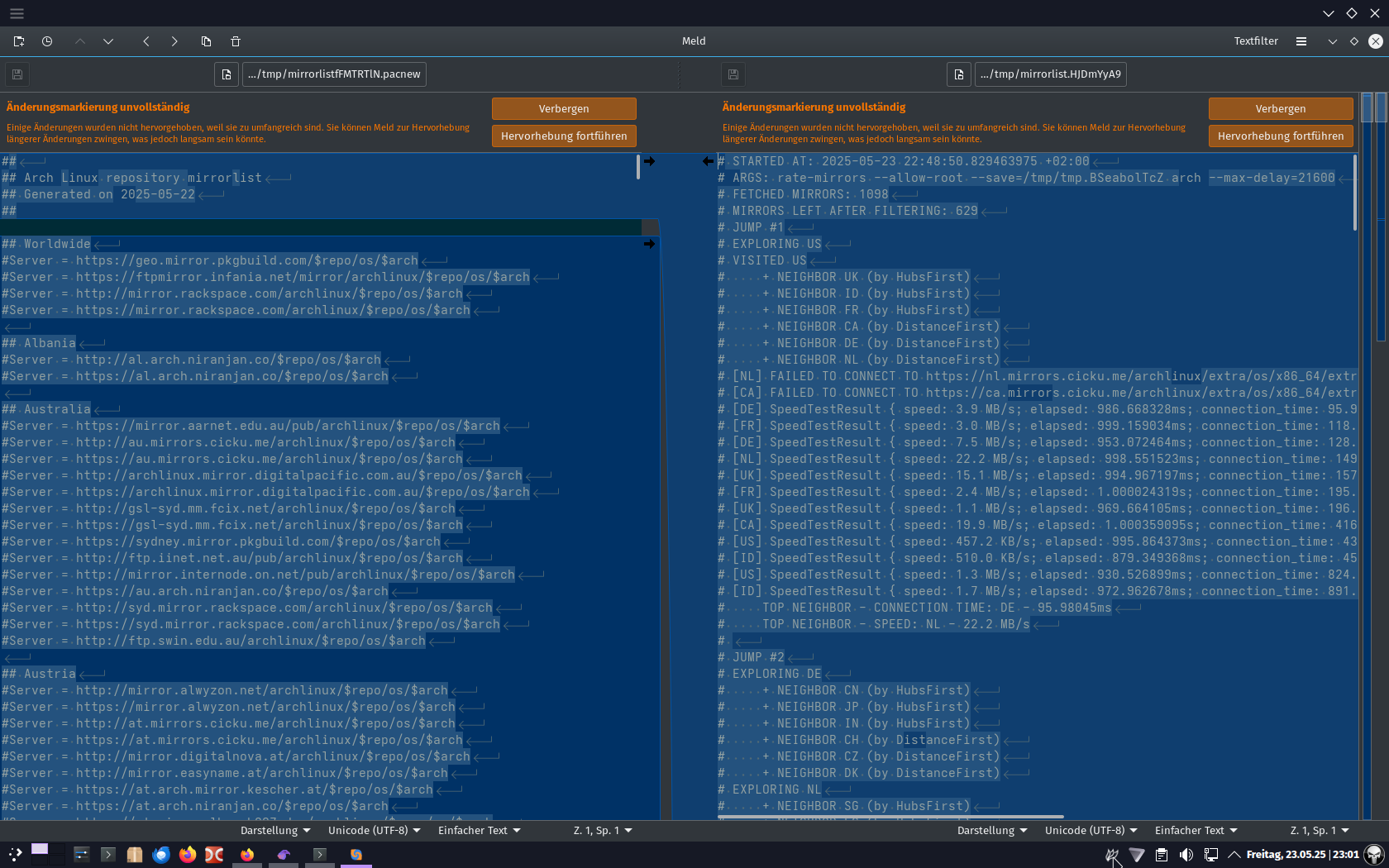Open right pane Einfacher Text syntax dropdown
1389x868 pixels.
click(x=1196, y=830)
